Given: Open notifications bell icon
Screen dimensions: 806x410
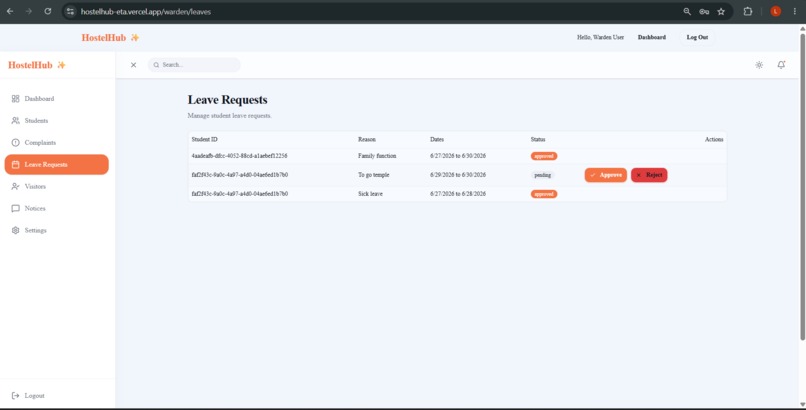Looking at the screenshot, I should pos(781,65).
